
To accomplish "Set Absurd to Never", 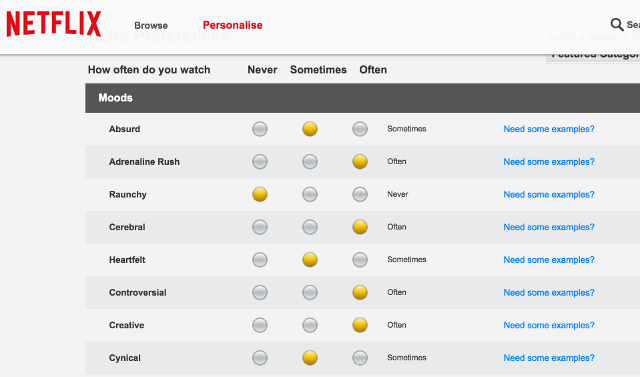I will pos(260,129).
